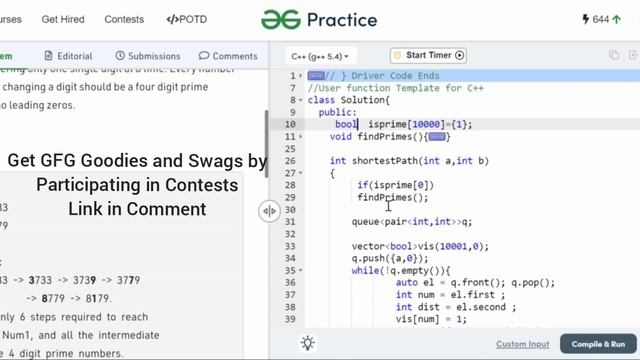The height and width of the screenshot is (360, 640).
Task: Click the text 'int dist = el.second ;'
Action: 456,307
